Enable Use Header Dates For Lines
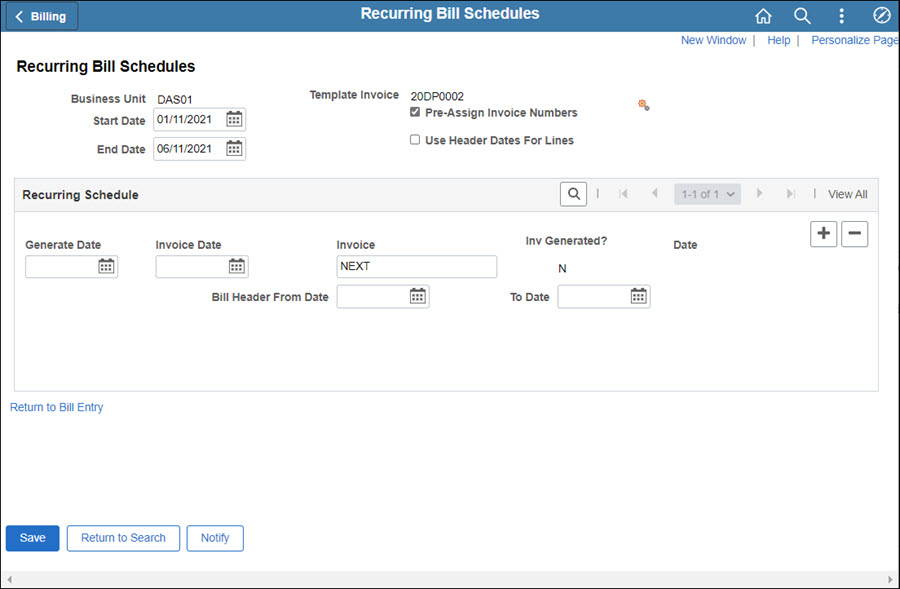 (x=415, y=139)
